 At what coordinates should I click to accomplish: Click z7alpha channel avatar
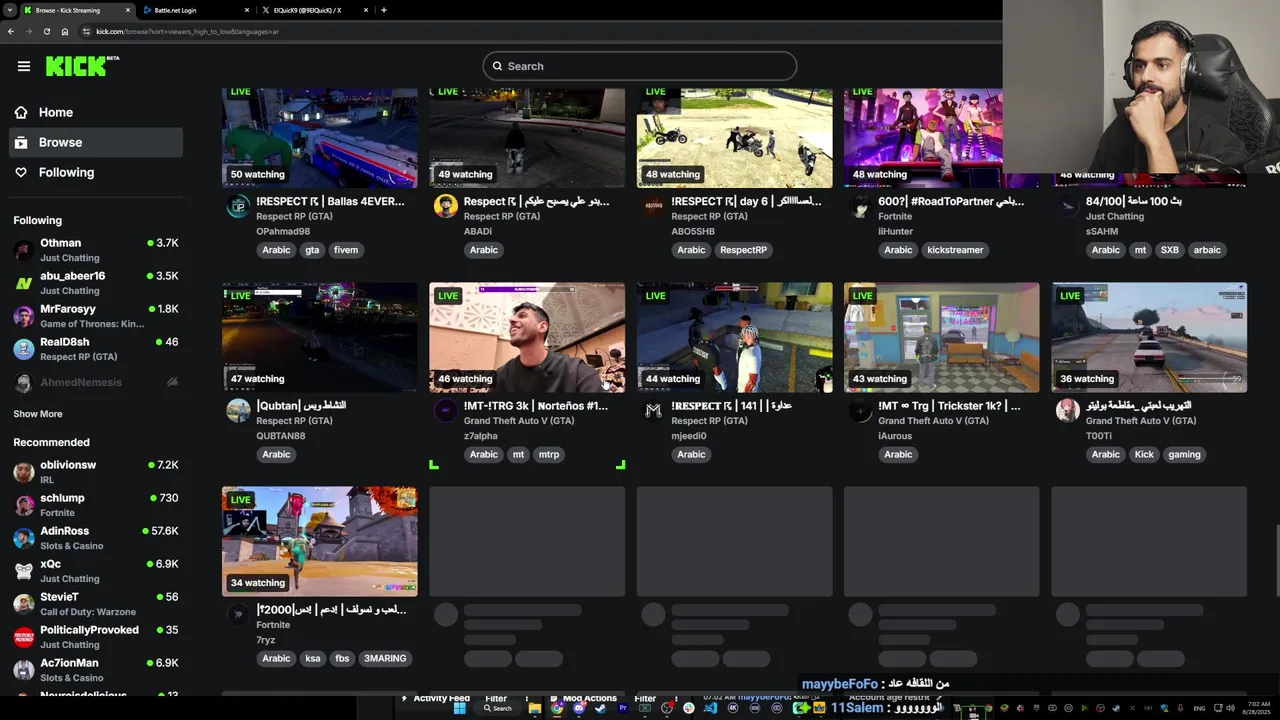[x=446, y=410]
